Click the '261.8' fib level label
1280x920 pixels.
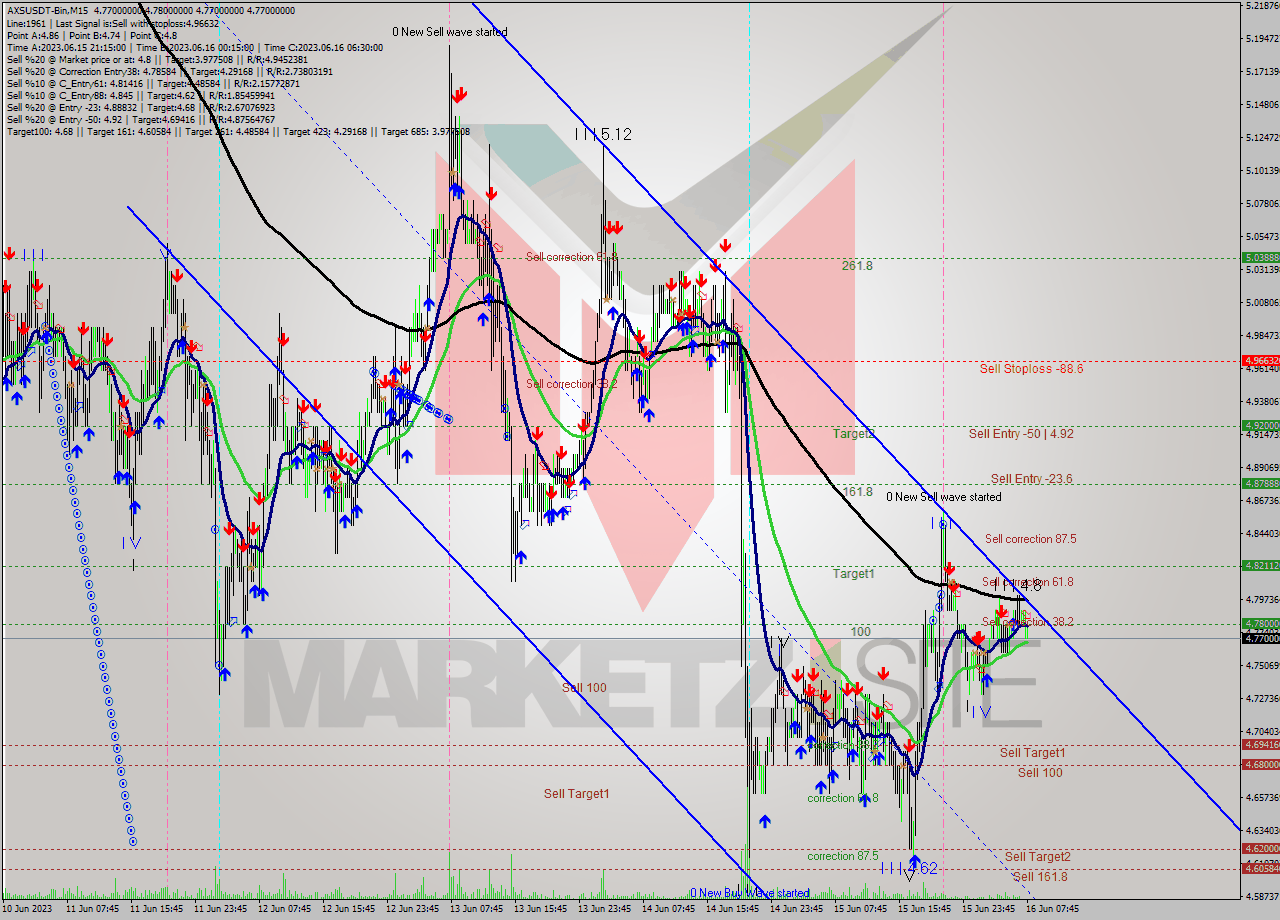[857, 266]
